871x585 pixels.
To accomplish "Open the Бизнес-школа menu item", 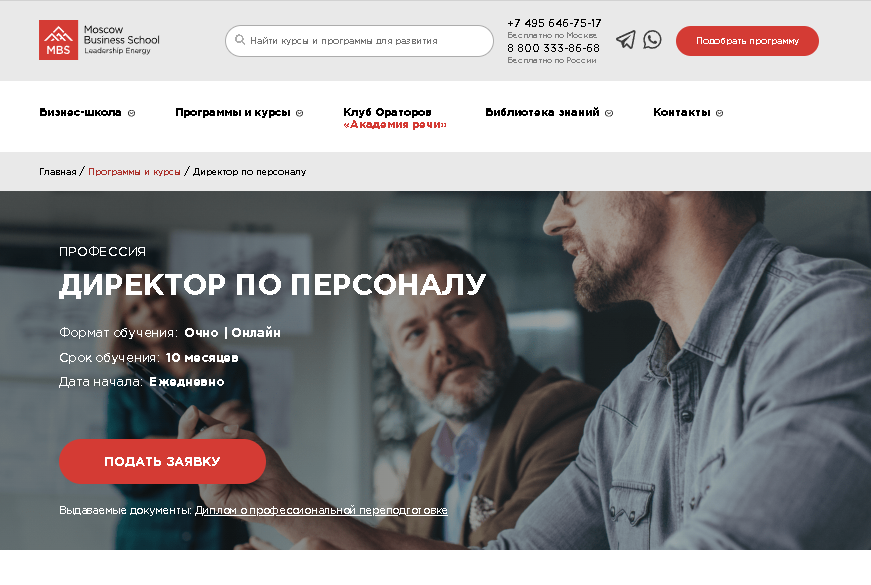I will coord(80,112).
